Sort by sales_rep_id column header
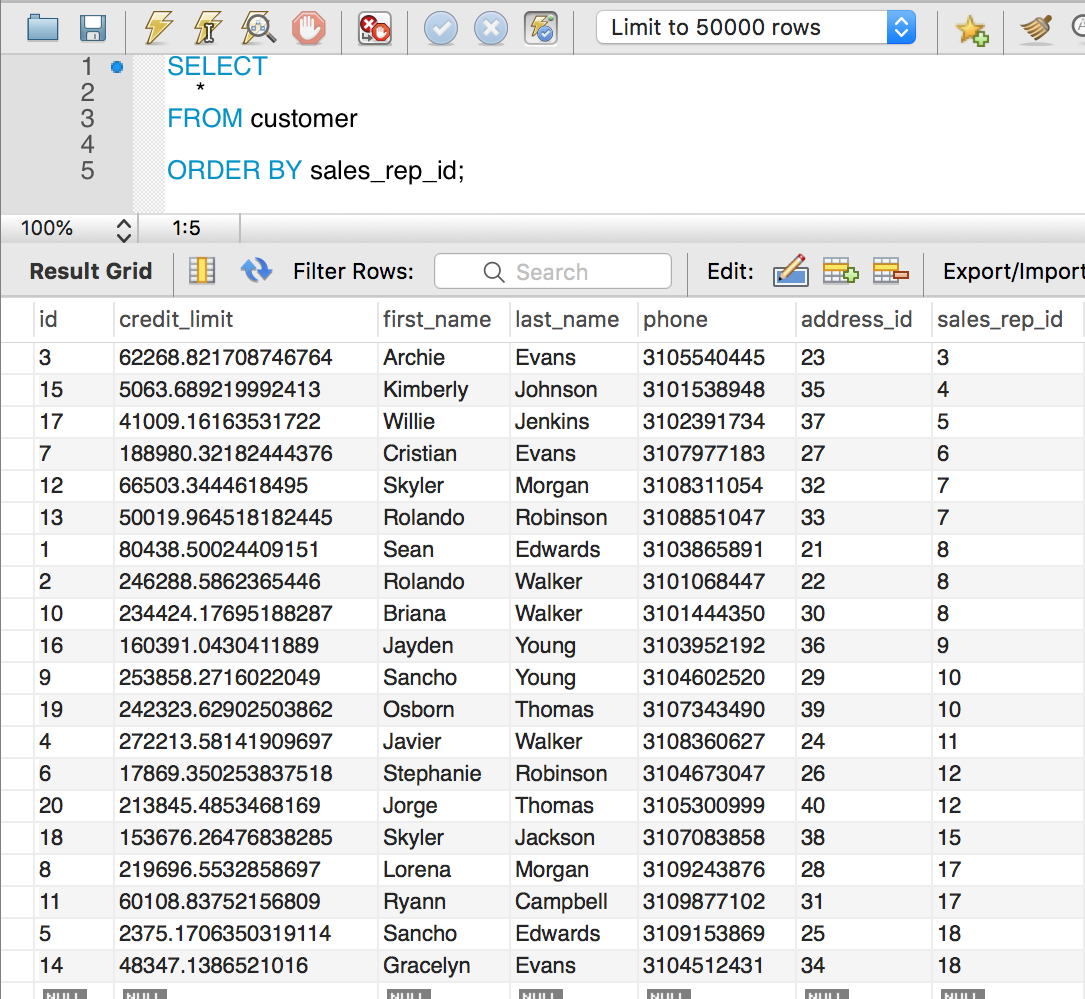The image size is (1085, 999). (x=999, y=320)
